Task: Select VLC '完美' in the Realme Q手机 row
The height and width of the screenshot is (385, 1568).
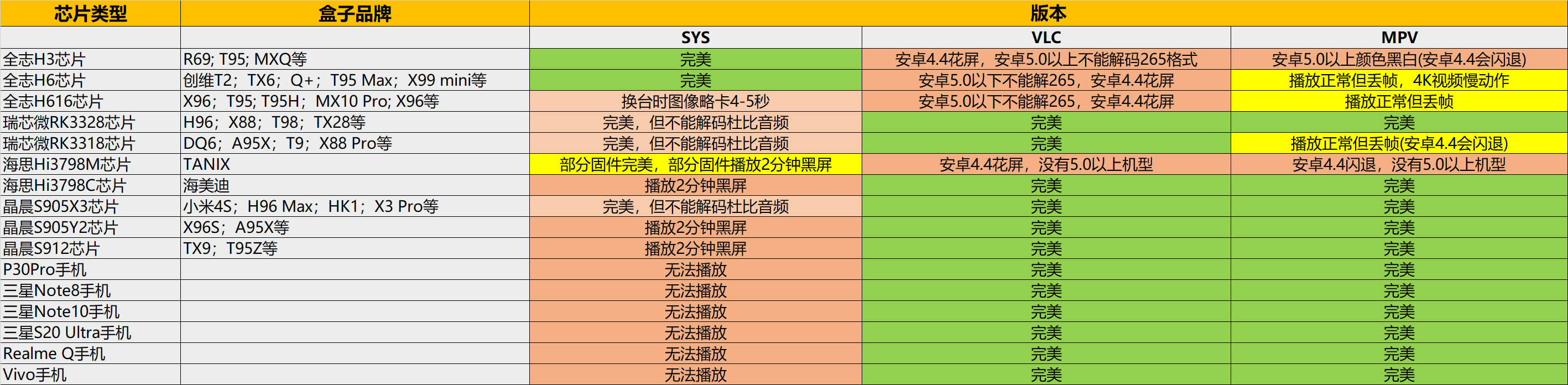Action: click(1046, 353)
